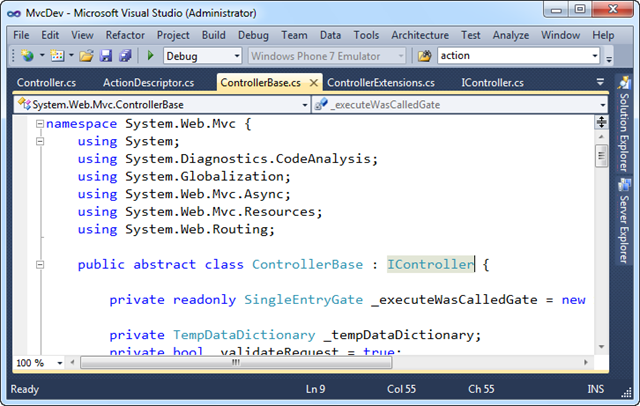The width and height of the screenshot is (640, 406).
Task: Close the ControllerBase.cs tab
Action: [x=313, y=83]
